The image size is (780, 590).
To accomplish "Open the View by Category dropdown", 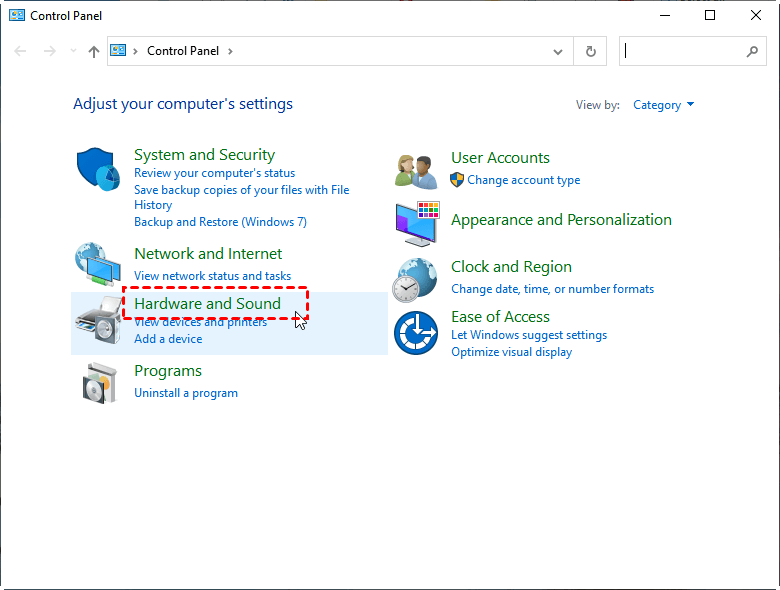I will 663,105.
